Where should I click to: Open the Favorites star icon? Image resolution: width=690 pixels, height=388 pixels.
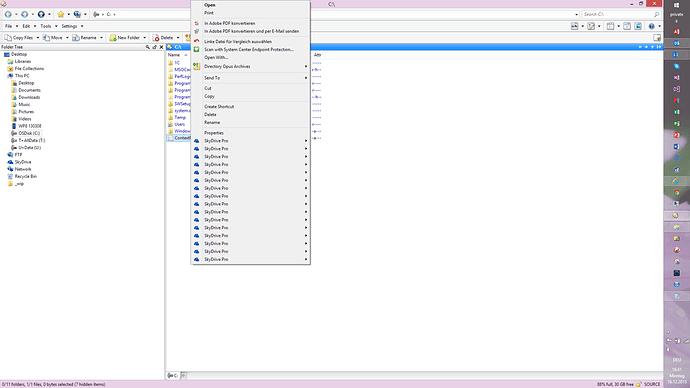(61, 15)
